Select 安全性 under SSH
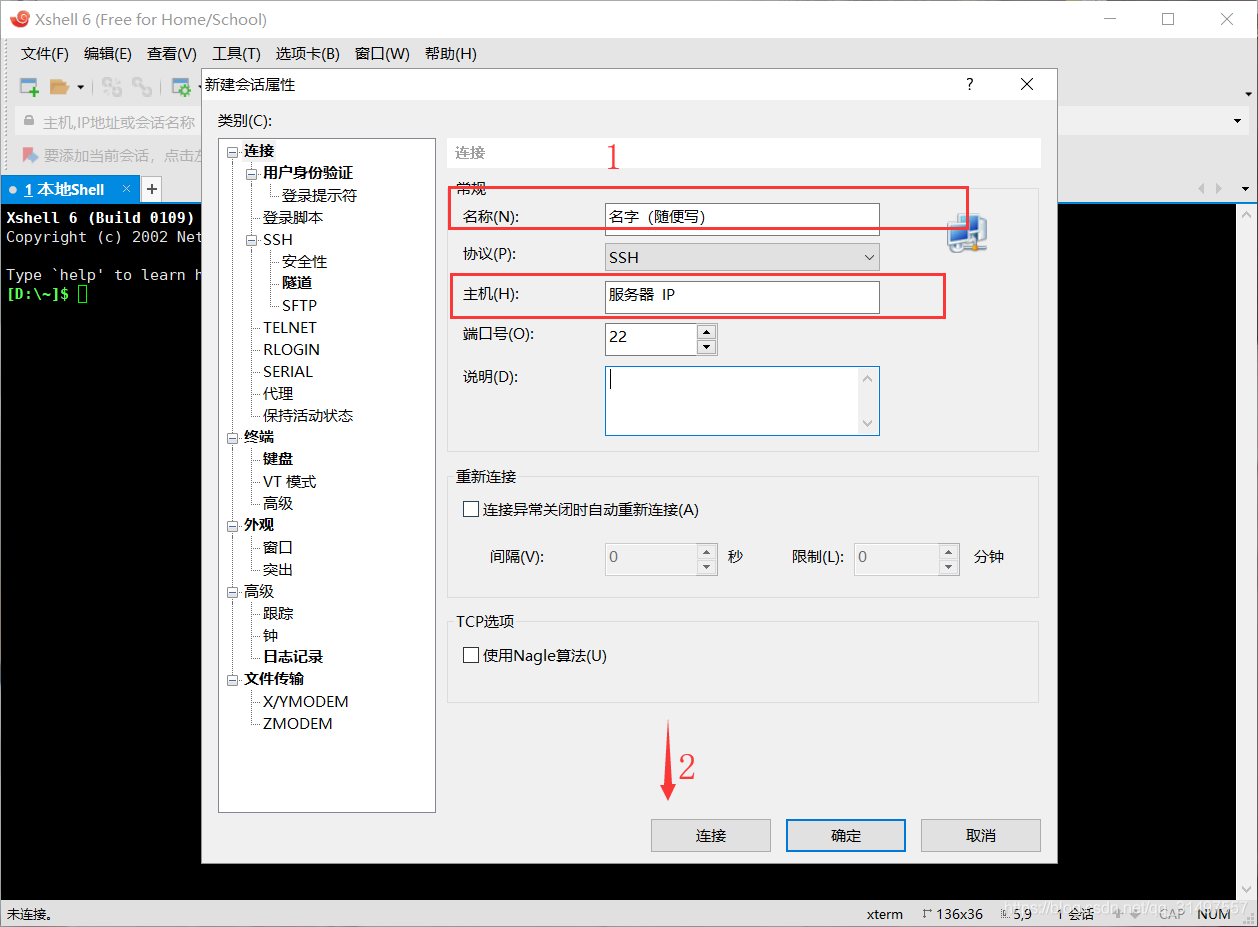Image resolution: width=1258 pixels, height=927 pixels. click(304, 262)
